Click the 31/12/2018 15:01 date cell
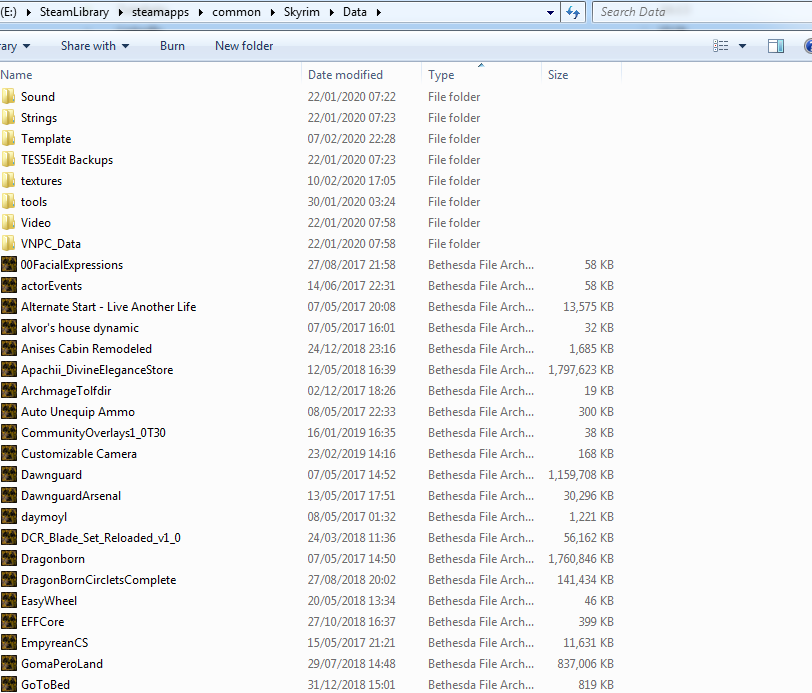Viewport: 812px width, 693px height. click(352, 685)
